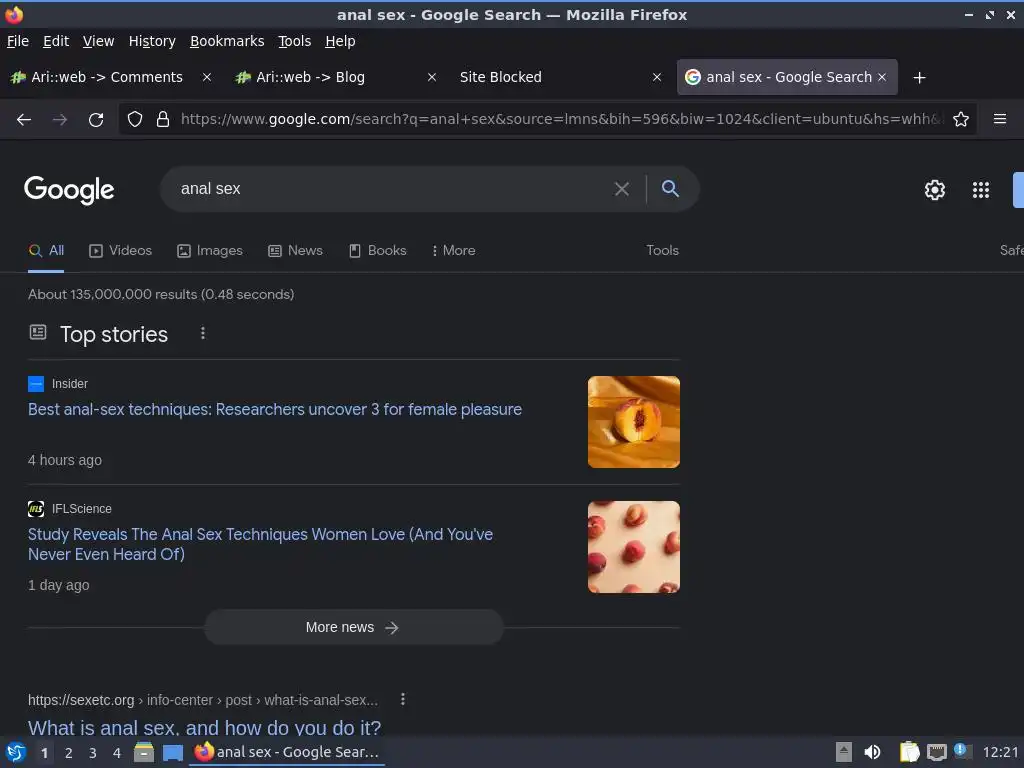Image resolution: width=1024 pixels, height=768 pixels.
Task: Open the clipboard tray icon
Action: point(910,752)
